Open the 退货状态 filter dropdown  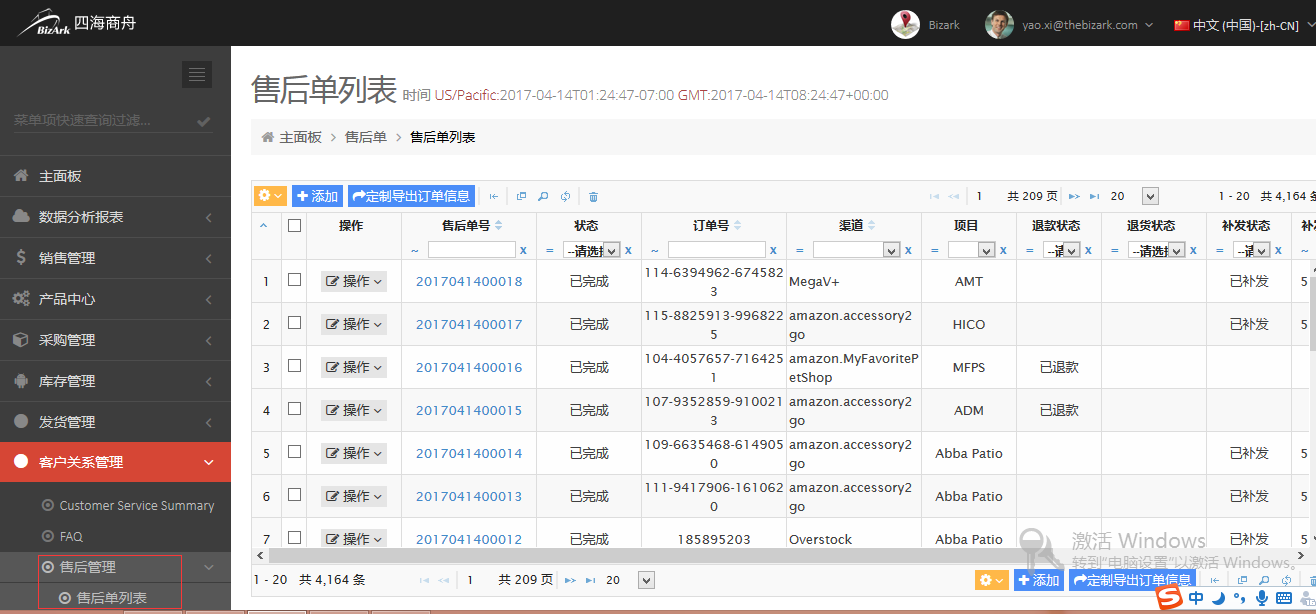1156,250
